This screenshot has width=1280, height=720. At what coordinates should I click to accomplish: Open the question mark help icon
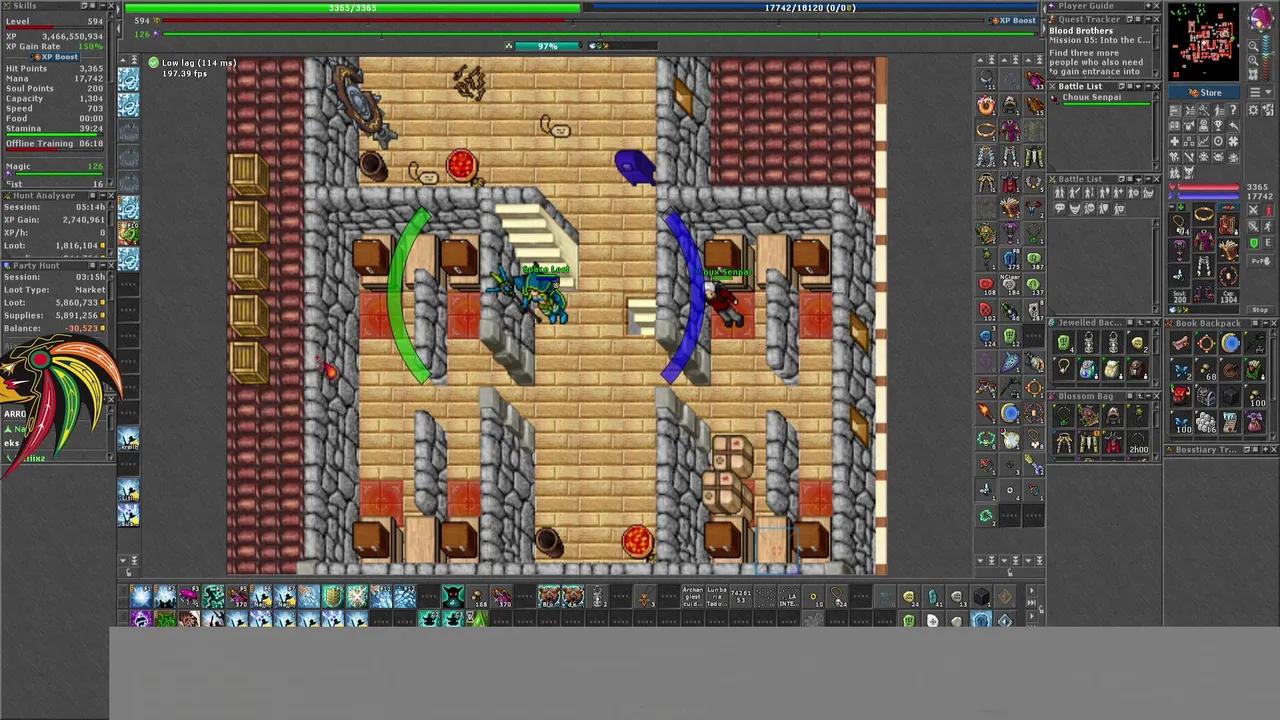click(1233, 109)
